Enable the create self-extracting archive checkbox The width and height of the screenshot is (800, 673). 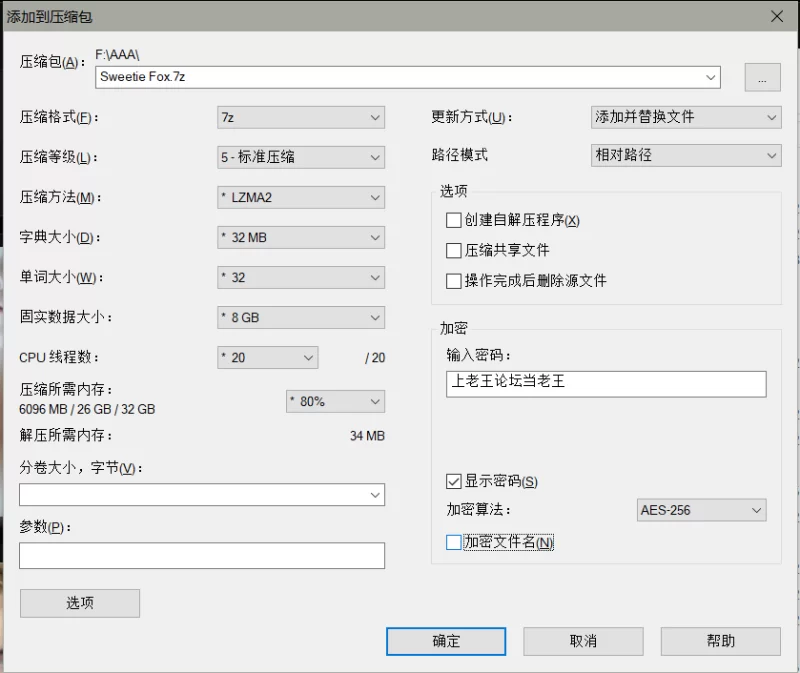pyautogui.click(x=454, y=220)
